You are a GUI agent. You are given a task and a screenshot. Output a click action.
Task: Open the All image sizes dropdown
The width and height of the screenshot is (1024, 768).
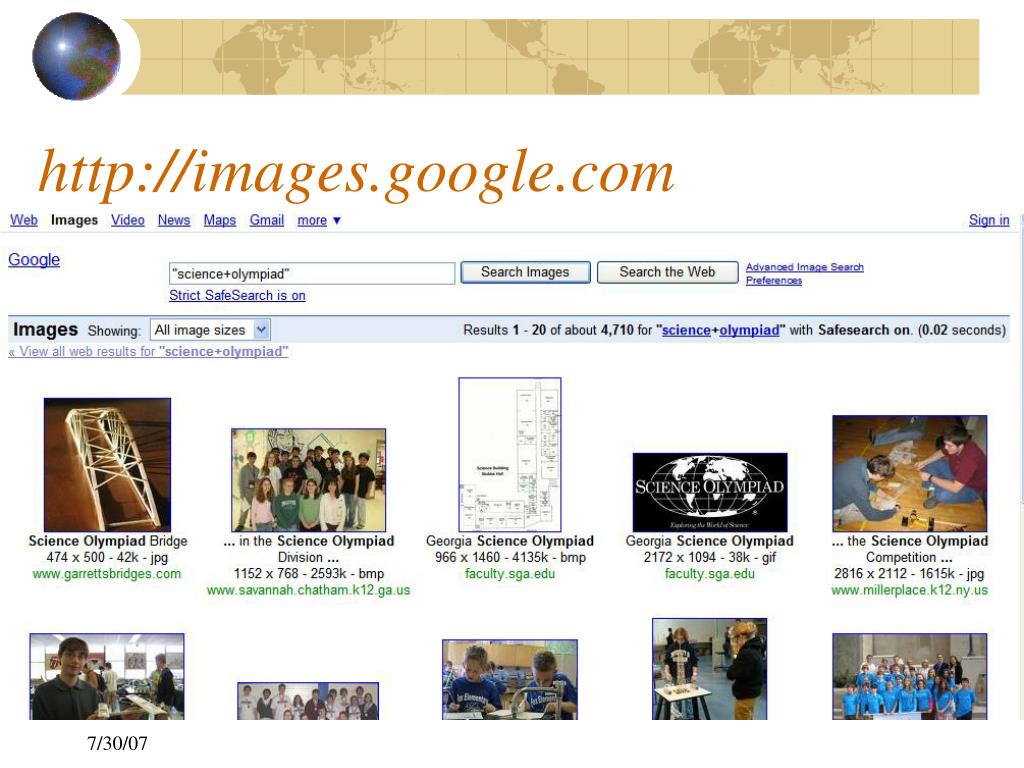coord(210,330)
